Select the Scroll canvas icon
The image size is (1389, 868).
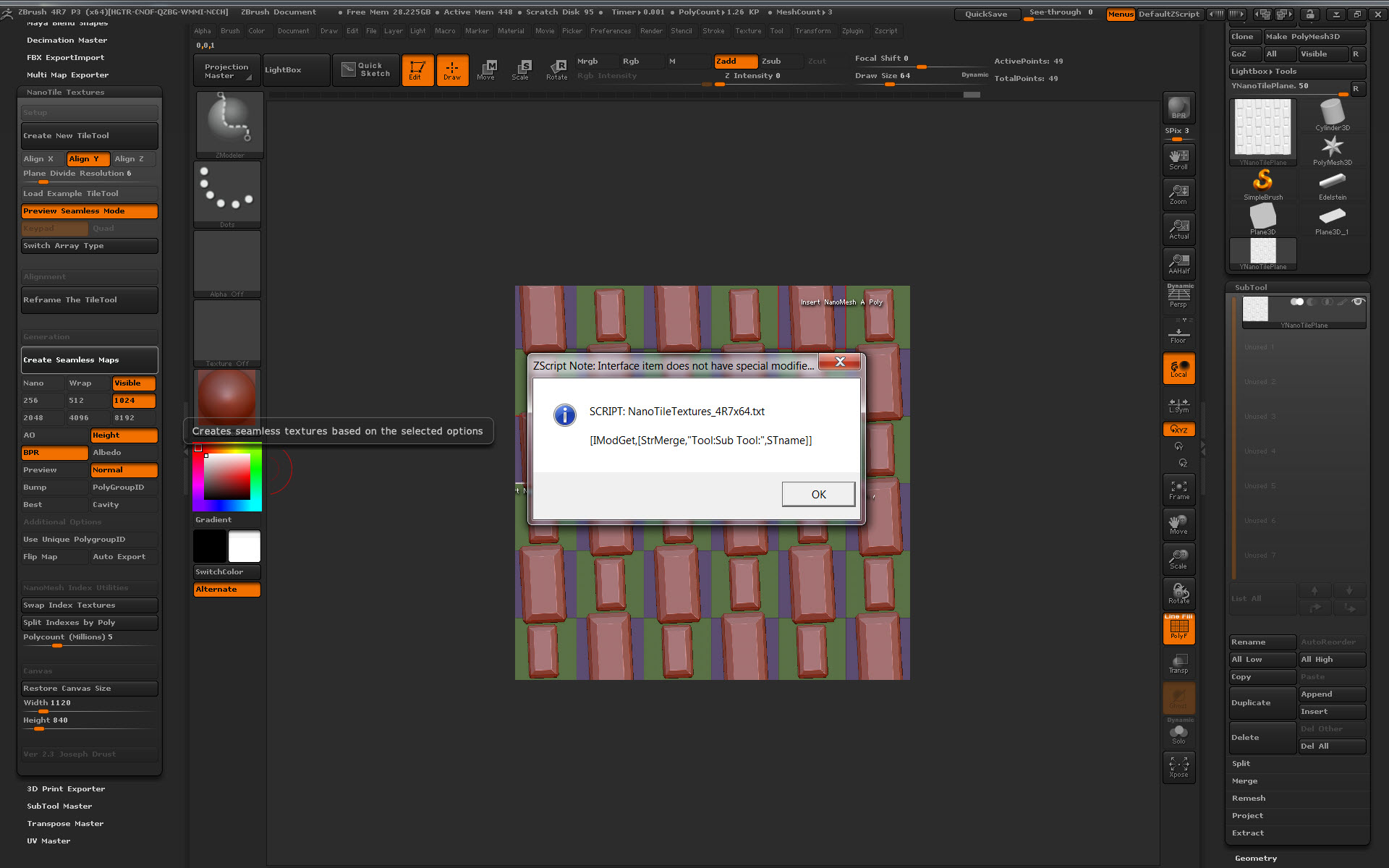pos(1178,160)
